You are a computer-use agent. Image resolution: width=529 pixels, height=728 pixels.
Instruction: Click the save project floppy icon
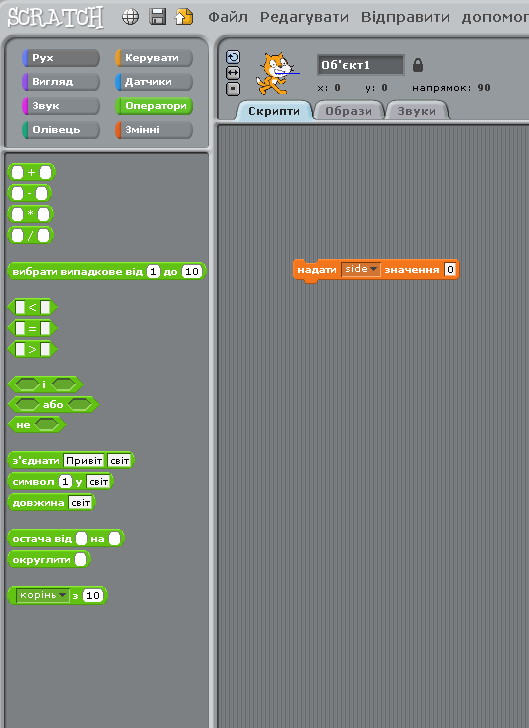click(157, 17)
